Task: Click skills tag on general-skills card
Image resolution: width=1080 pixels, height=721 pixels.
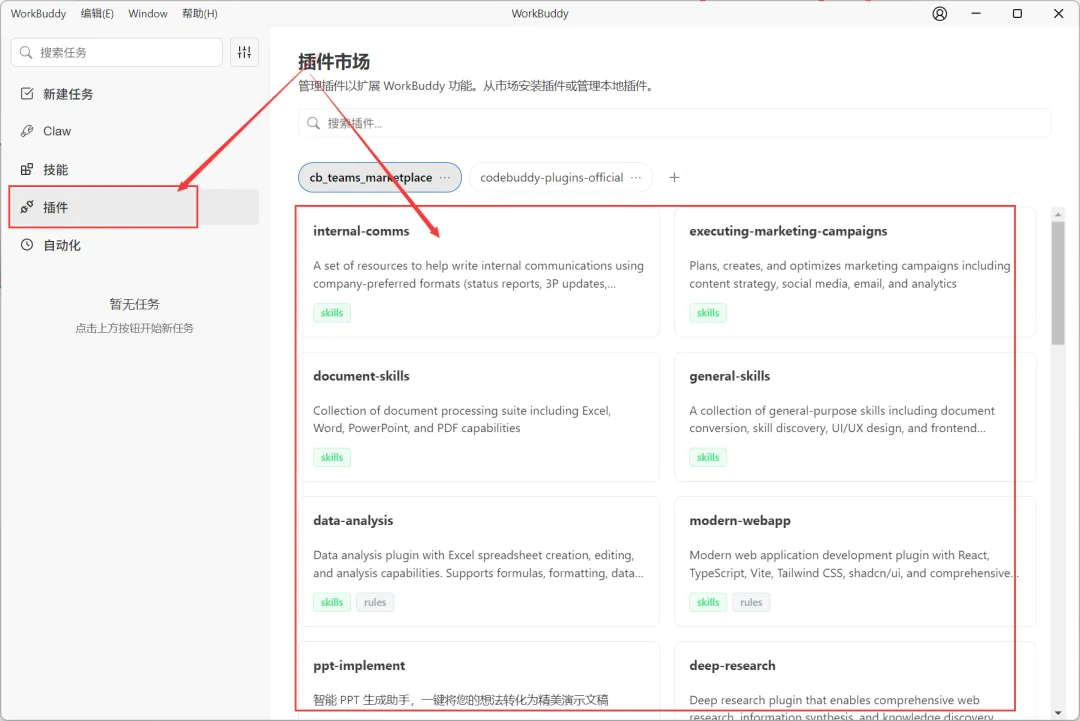Action: pos(708,457)
